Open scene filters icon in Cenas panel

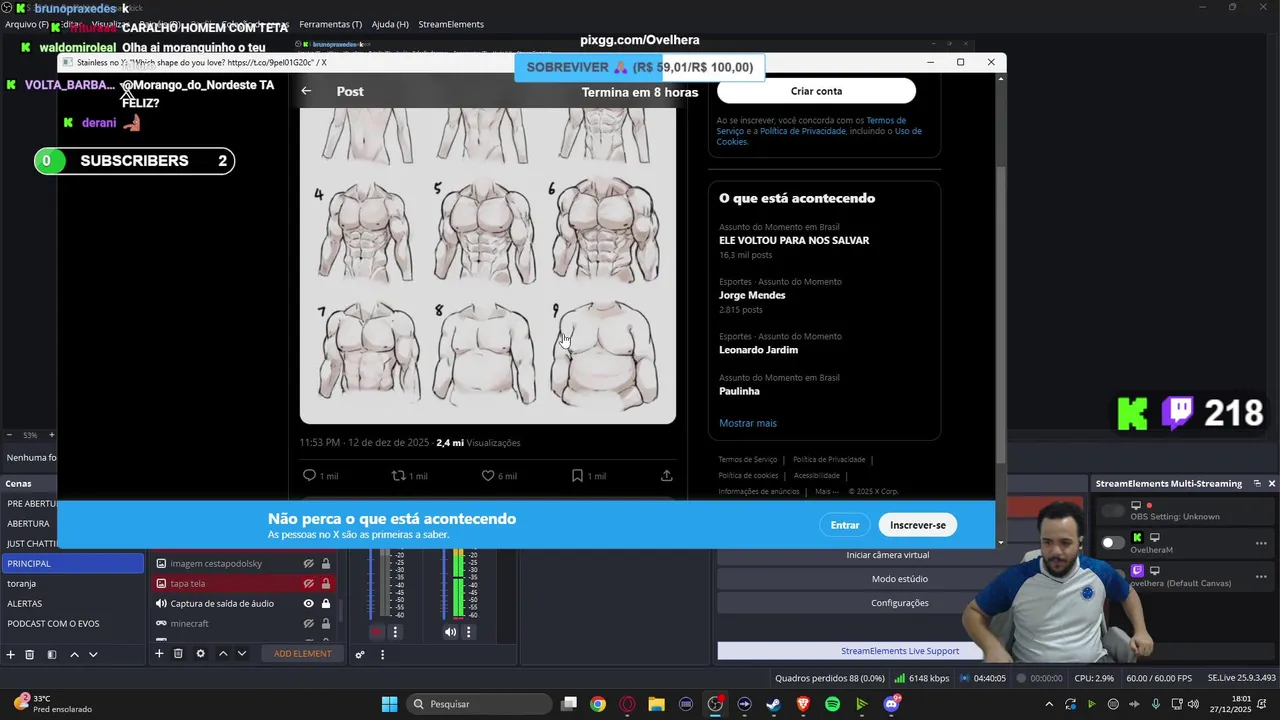tap(52, 654)
